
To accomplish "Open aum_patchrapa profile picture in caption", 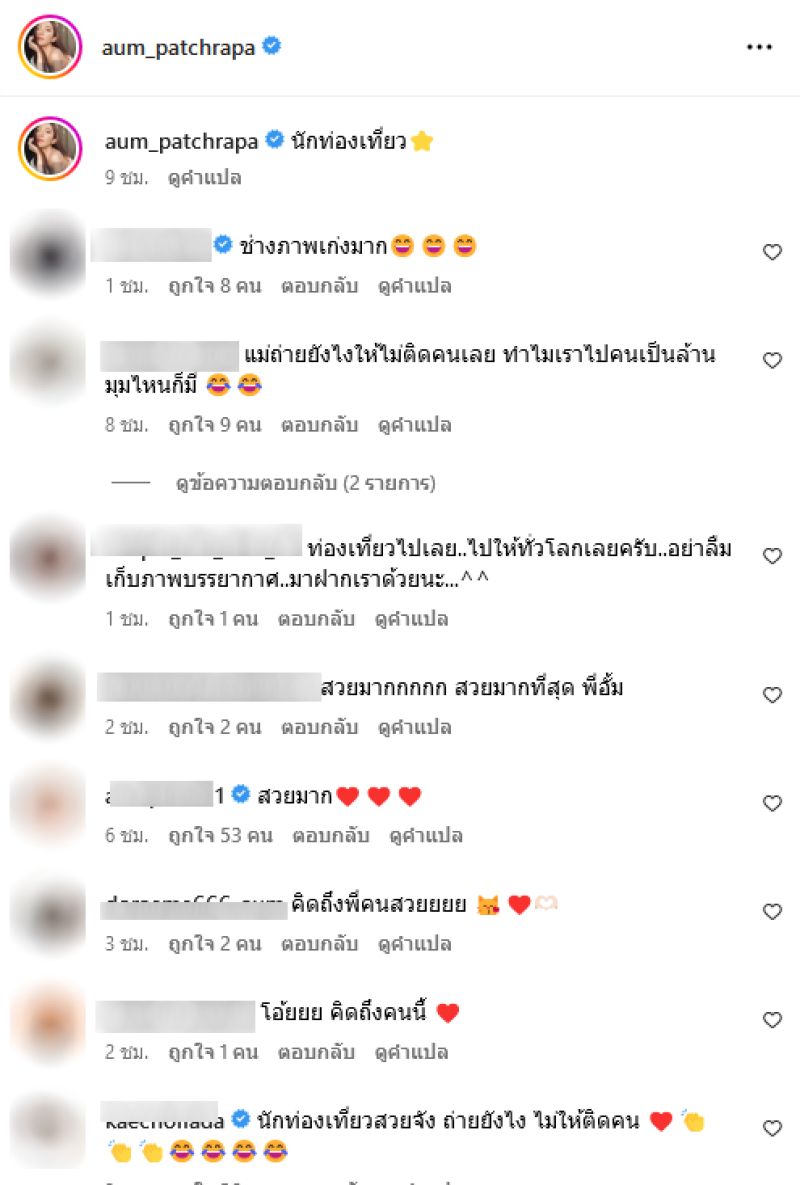I will coord(50,149).
